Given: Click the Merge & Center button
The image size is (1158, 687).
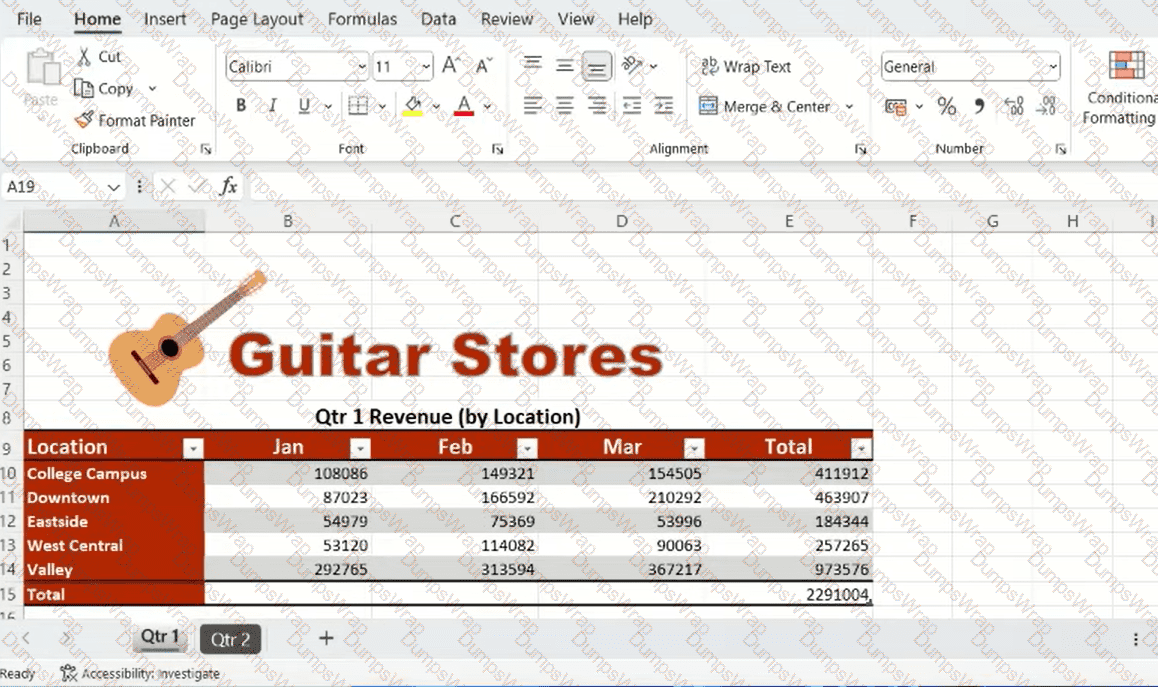Looking at the screenshot, I should [x=766, y=106].
